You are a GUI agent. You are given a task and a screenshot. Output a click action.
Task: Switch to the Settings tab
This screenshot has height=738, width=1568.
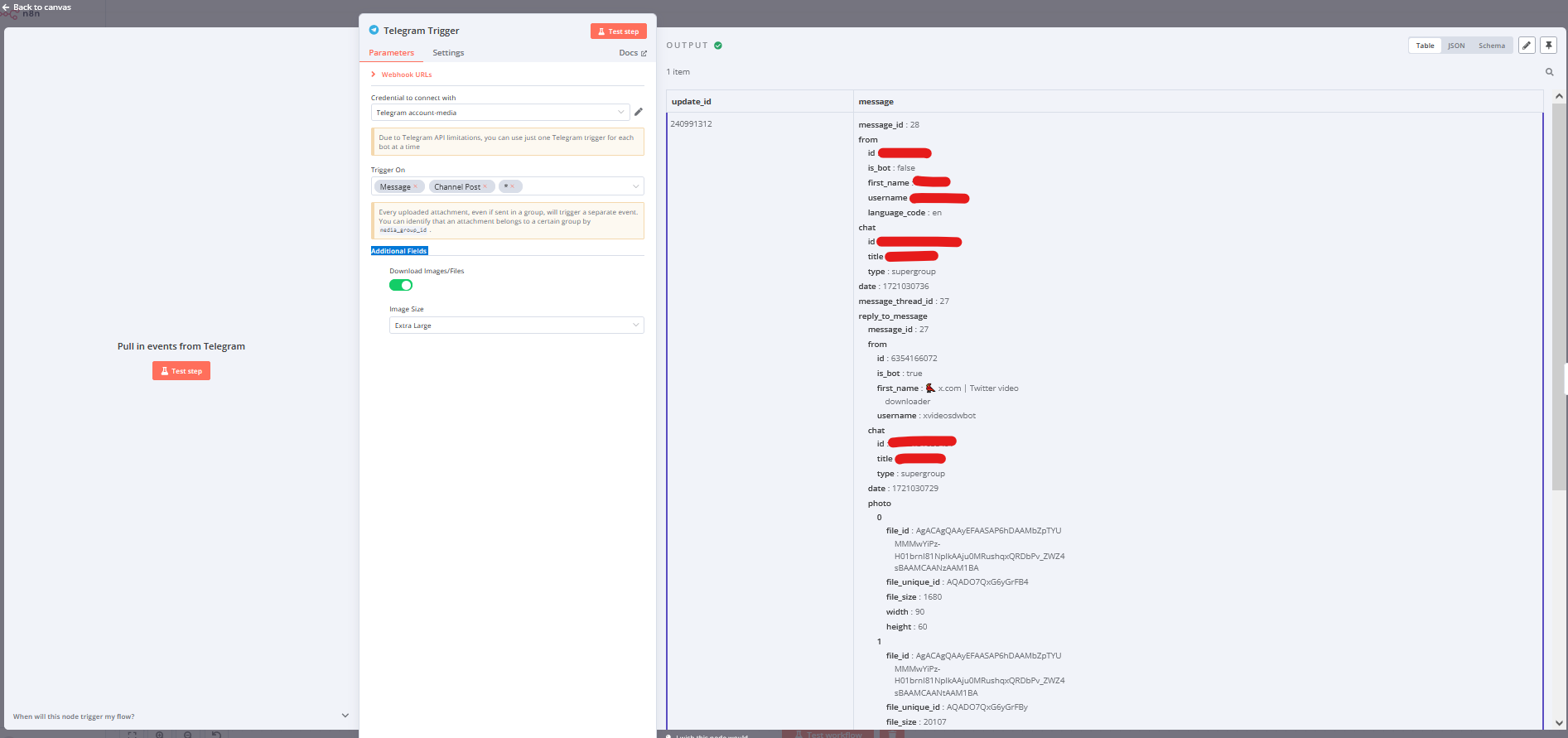(x=448, y=53)
